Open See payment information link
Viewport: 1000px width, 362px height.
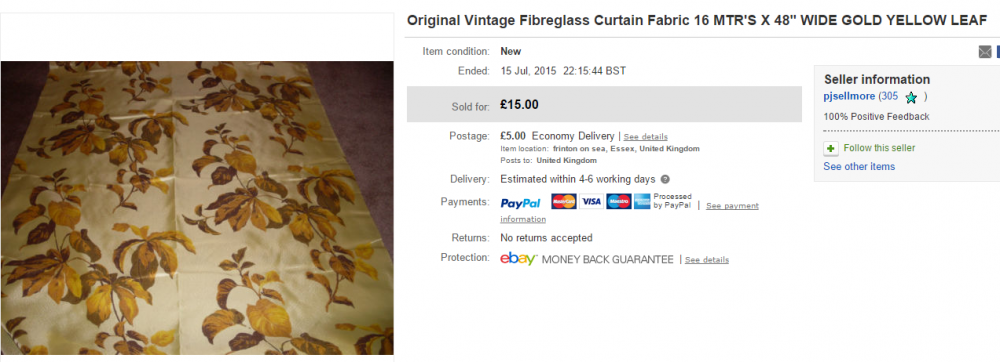[629, 212]
